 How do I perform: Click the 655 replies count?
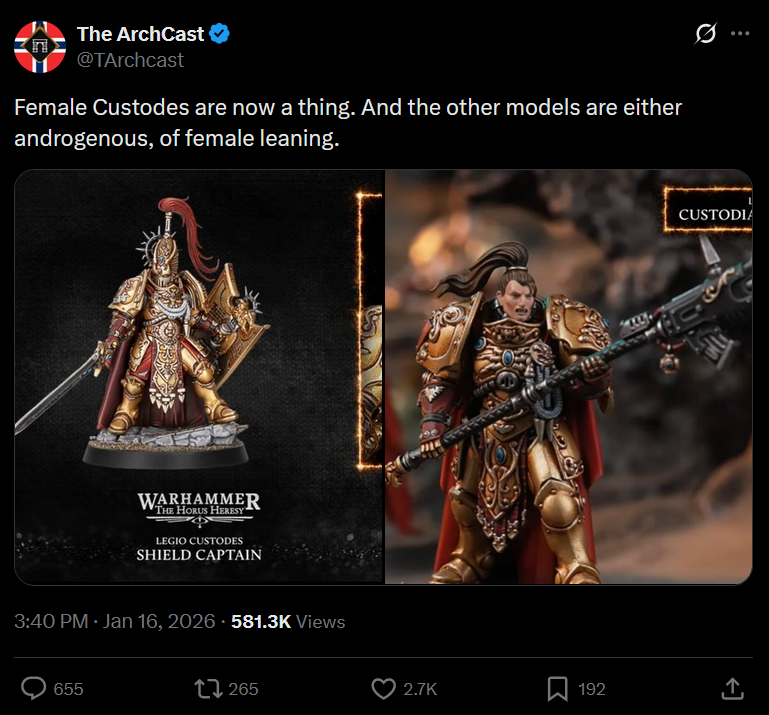[68, 689]
